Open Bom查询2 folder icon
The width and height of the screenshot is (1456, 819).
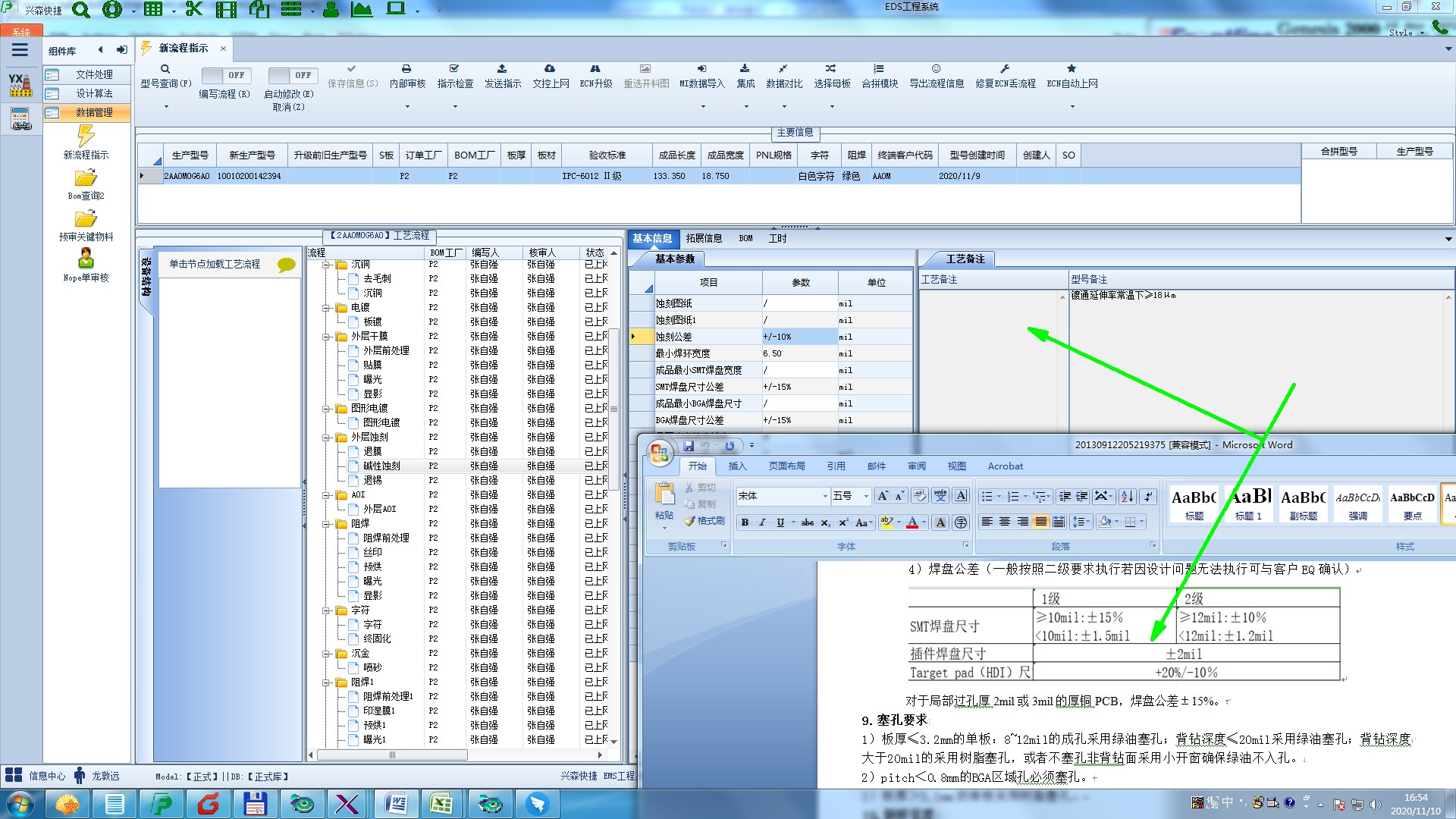[x=86, y=178]
